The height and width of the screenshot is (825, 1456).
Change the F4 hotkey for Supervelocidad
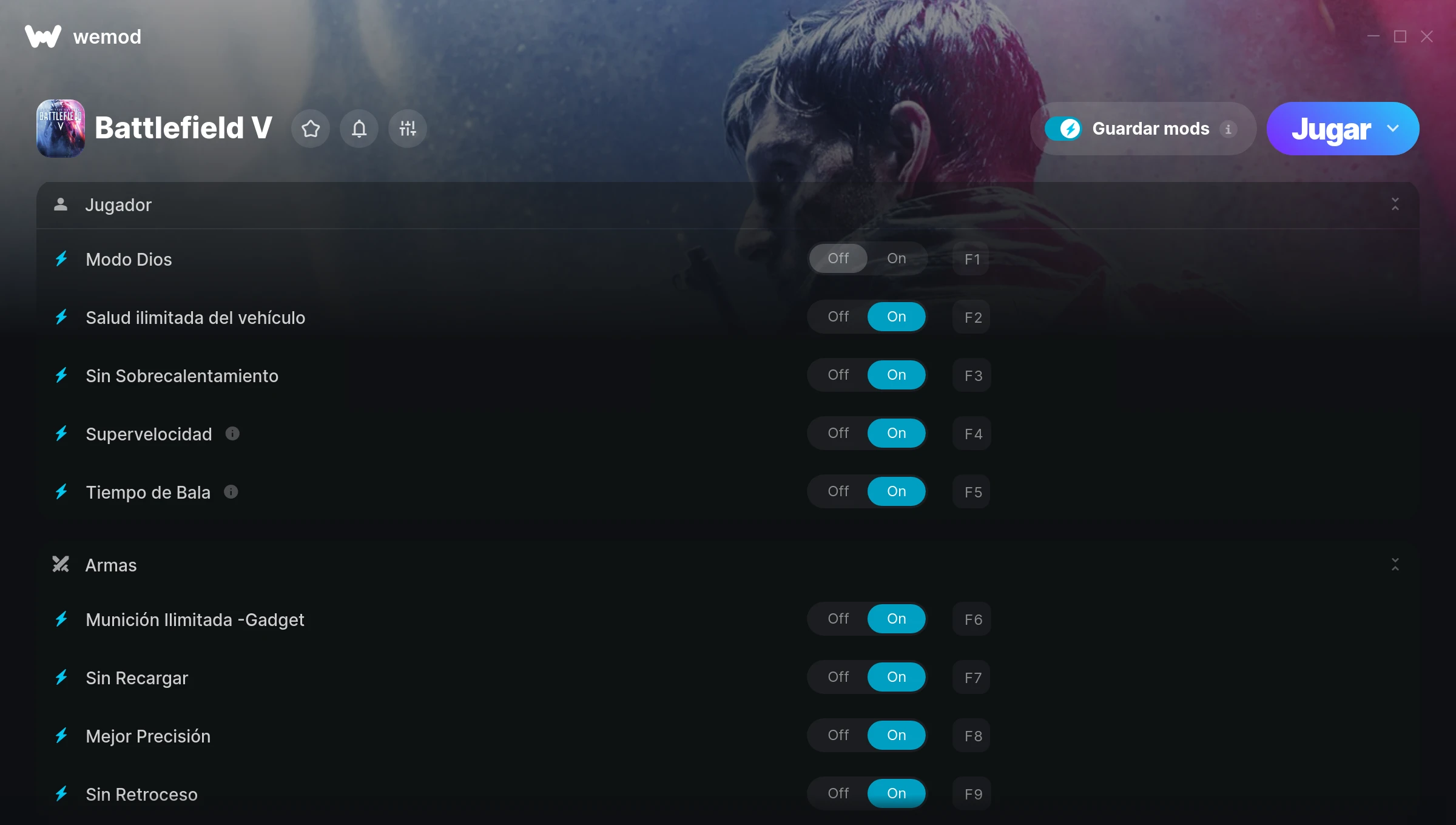point(972,434)
